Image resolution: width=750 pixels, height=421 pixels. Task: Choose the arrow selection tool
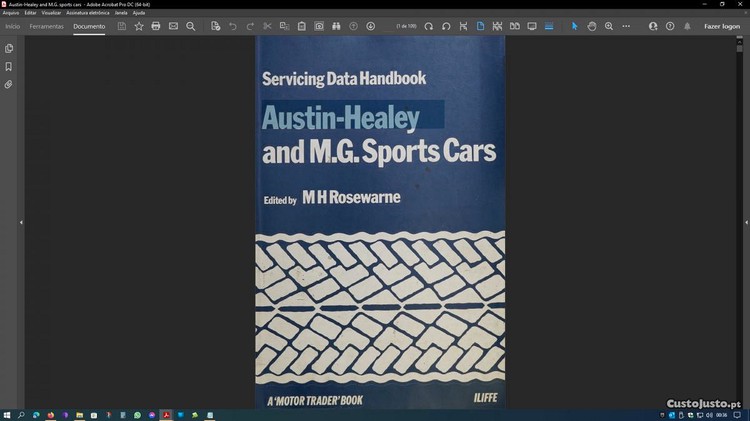point(574,26)
